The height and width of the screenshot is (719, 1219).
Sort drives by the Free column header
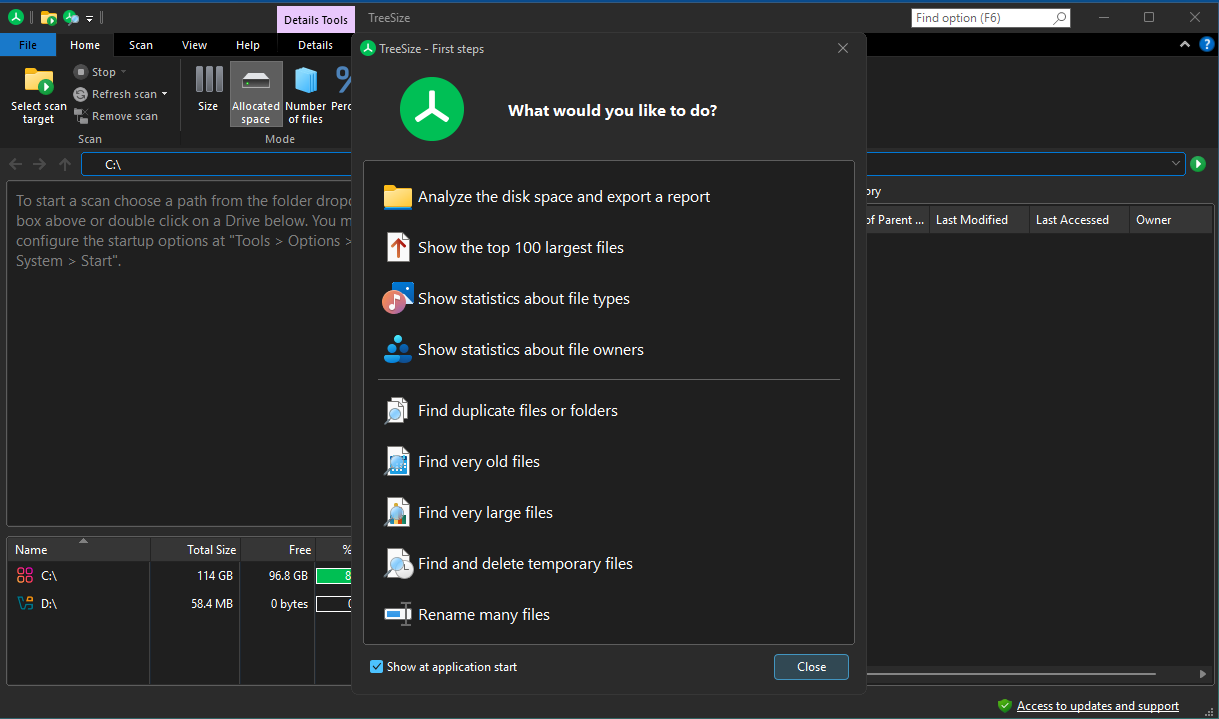click(277, 550)
